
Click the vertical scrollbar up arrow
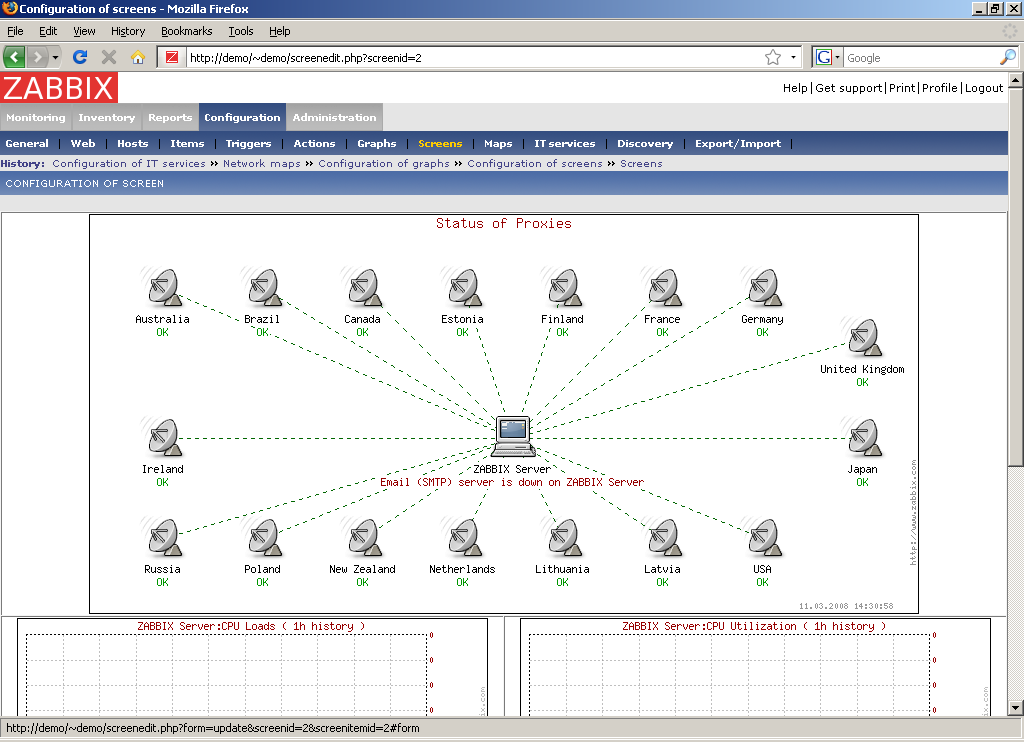click(1015, 80)
